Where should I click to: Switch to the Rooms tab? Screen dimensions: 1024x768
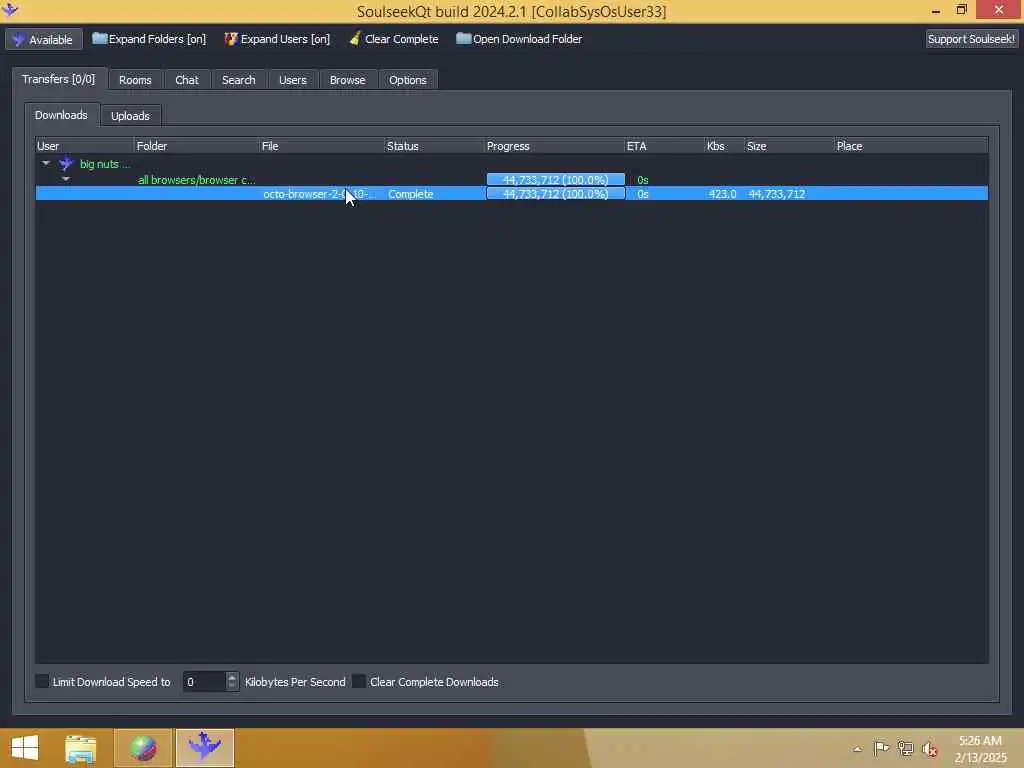[x=135, y=80]
